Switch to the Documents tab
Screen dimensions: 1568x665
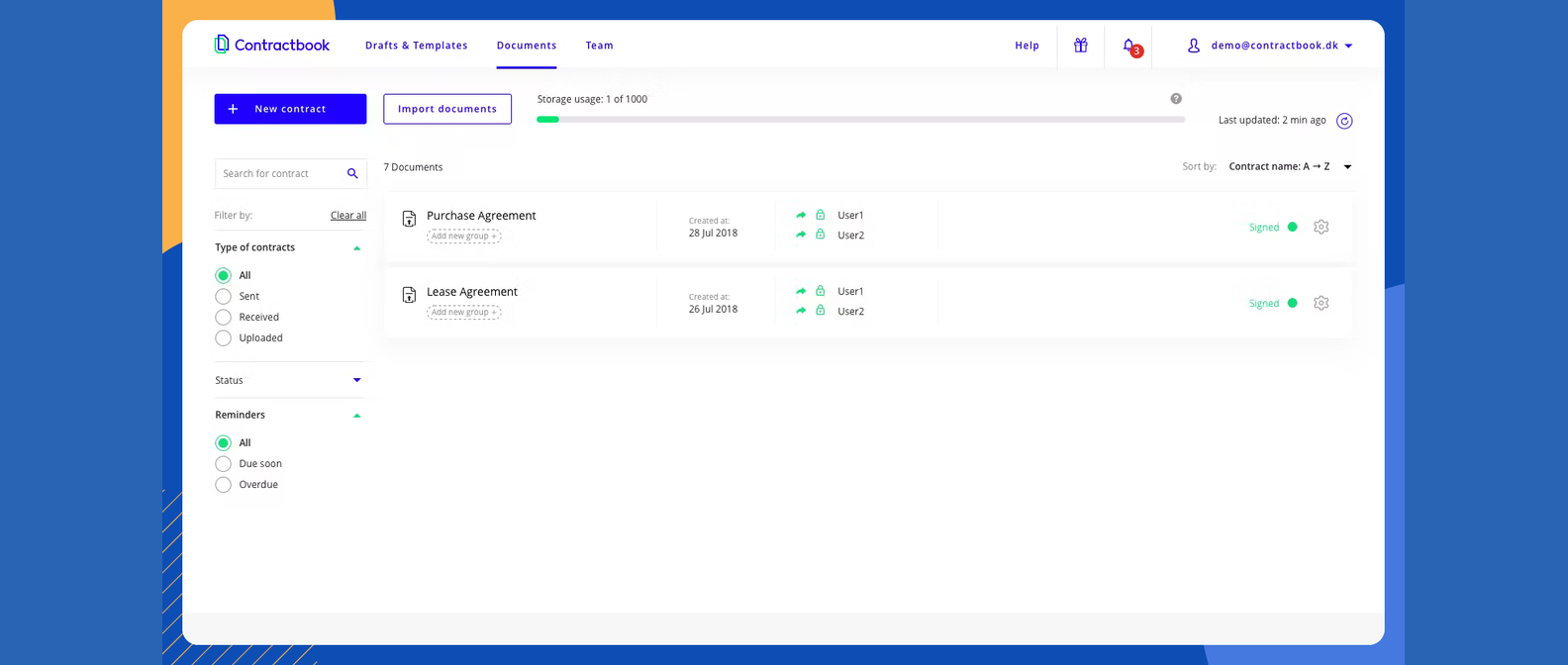(527, 46)
